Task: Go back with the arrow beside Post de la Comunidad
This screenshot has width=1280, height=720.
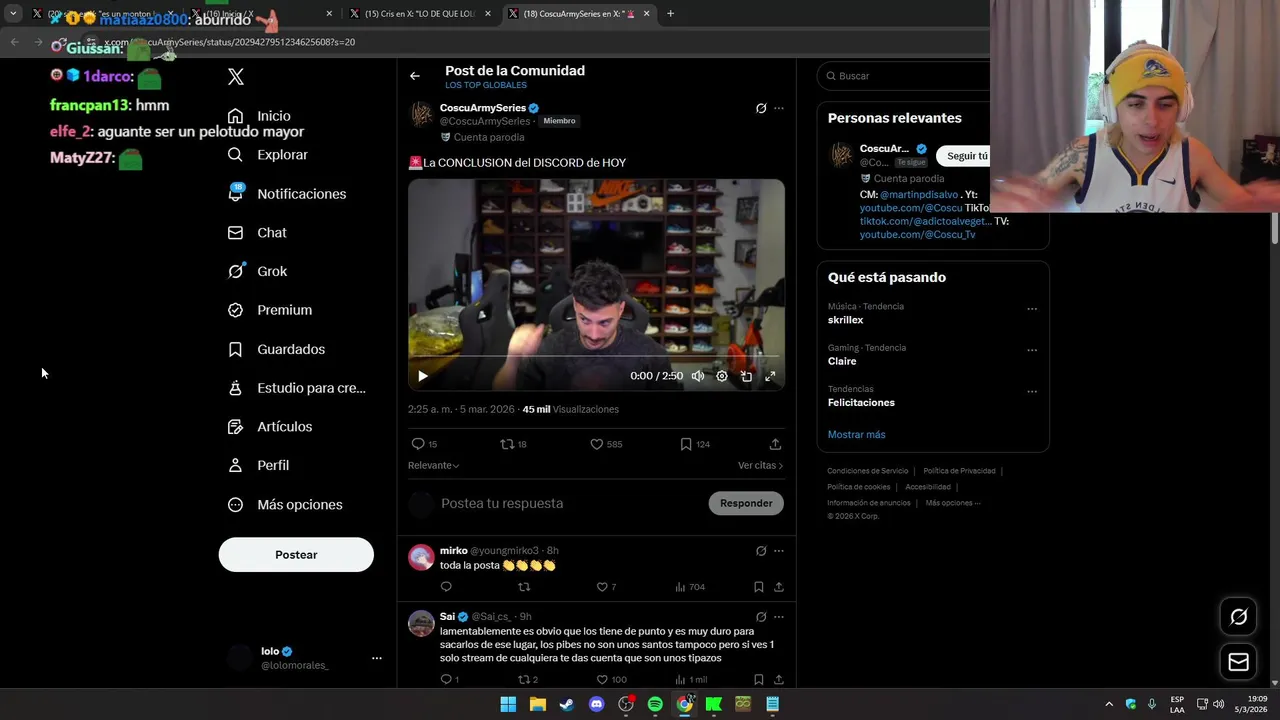Action: click(x=415, y=76)
